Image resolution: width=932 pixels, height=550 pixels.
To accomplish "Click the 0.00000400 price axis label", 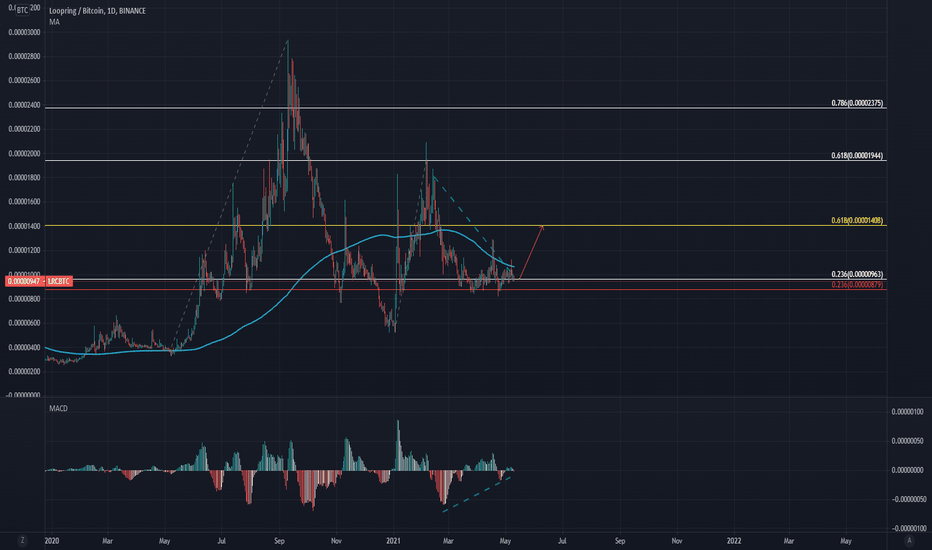I will point(24,348).
